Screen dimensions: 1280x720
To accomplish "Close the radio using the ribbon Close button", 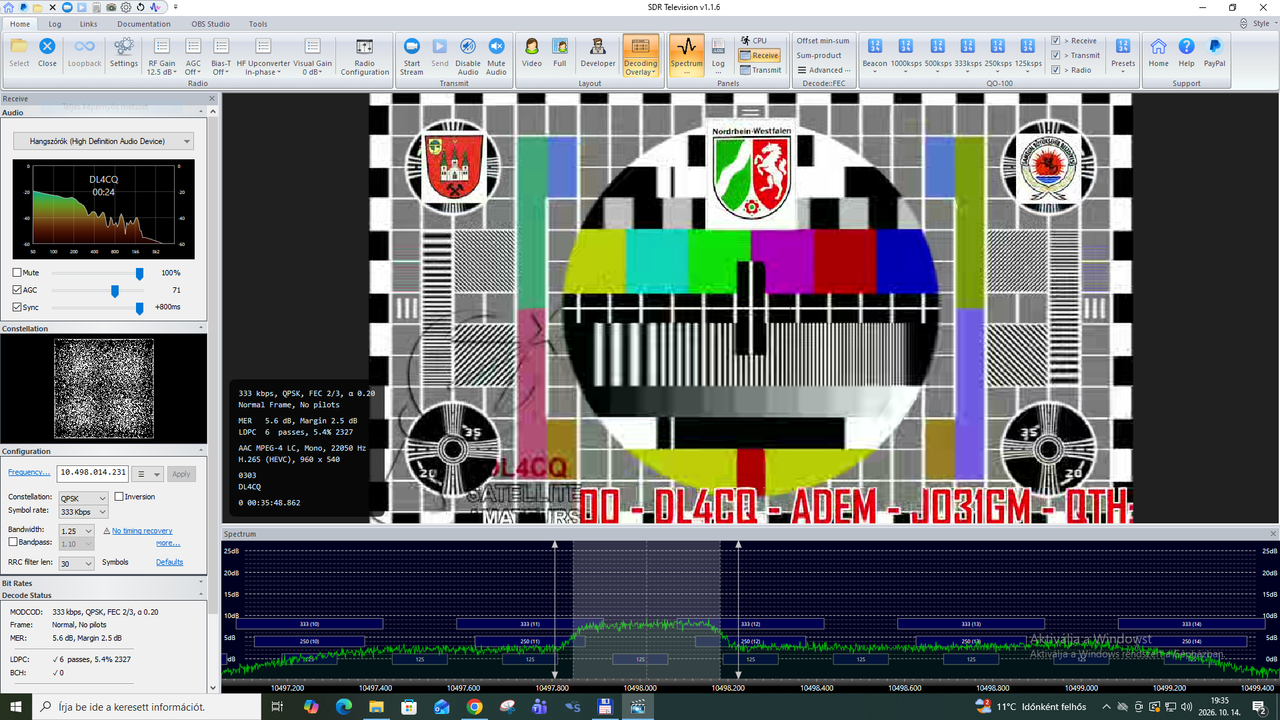I will [x=47, y=53].
